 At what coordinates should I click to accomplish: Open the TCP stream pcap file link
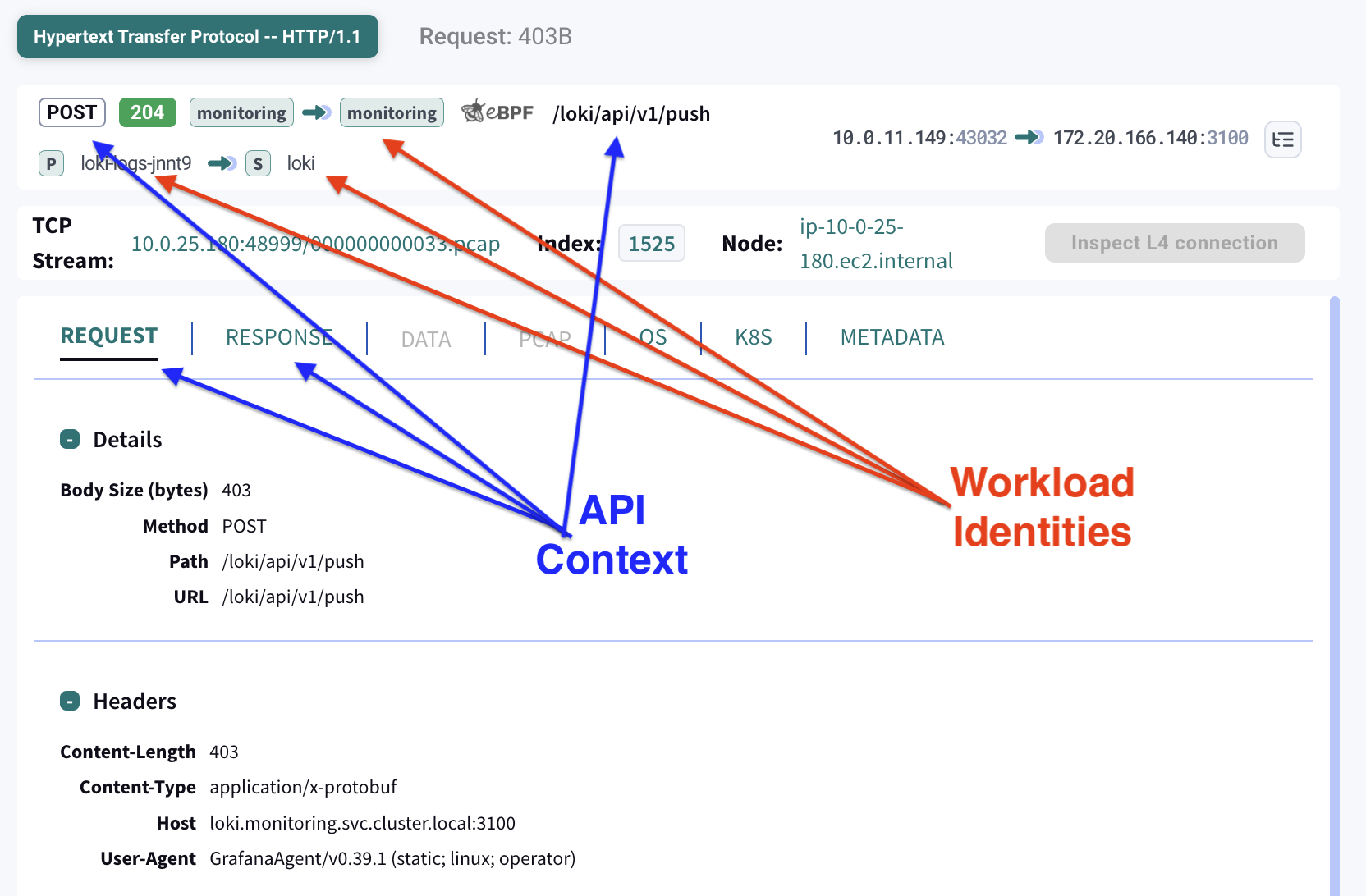tap(315, 243)
